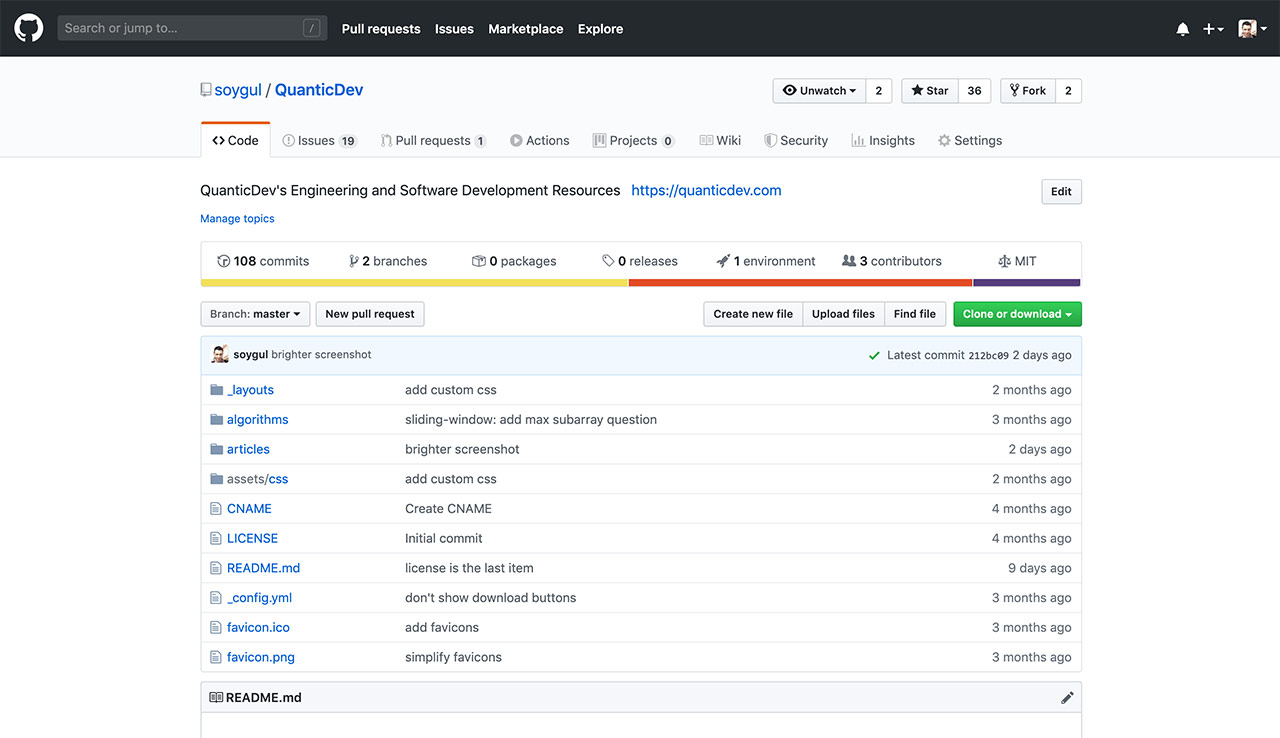Click the README.md file icon in list
This screenshot has width=1280, height=738.
[216, 568]
